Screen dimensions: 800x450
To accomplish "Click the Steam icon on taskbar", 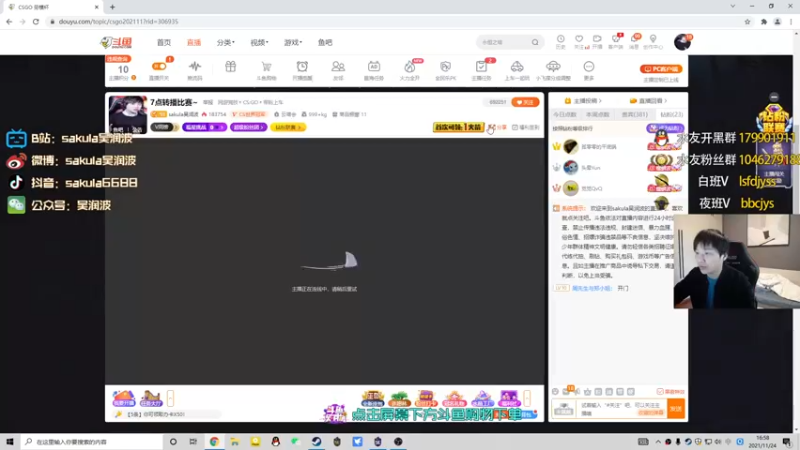I will coord(316,442).
